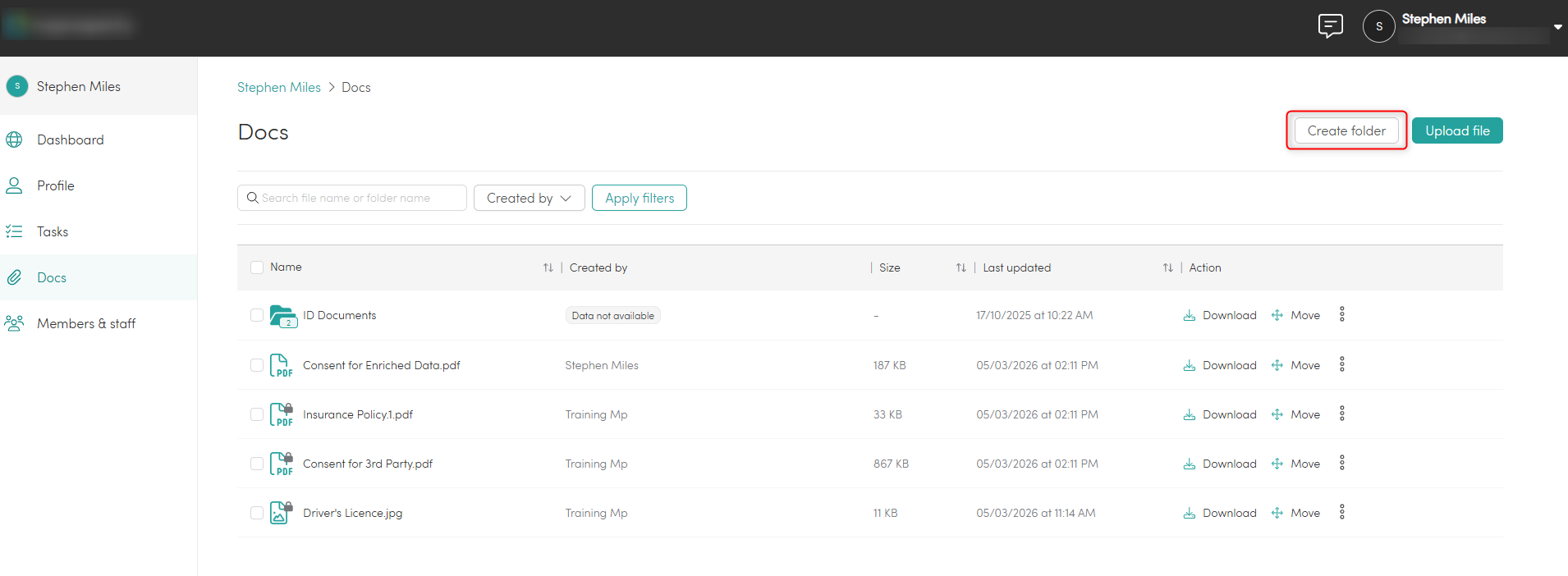Click Stephen Miles breadcrumb link
The width and height of the screenshot is (1568, 576).
pyautogui.click(x=279, y=87)
